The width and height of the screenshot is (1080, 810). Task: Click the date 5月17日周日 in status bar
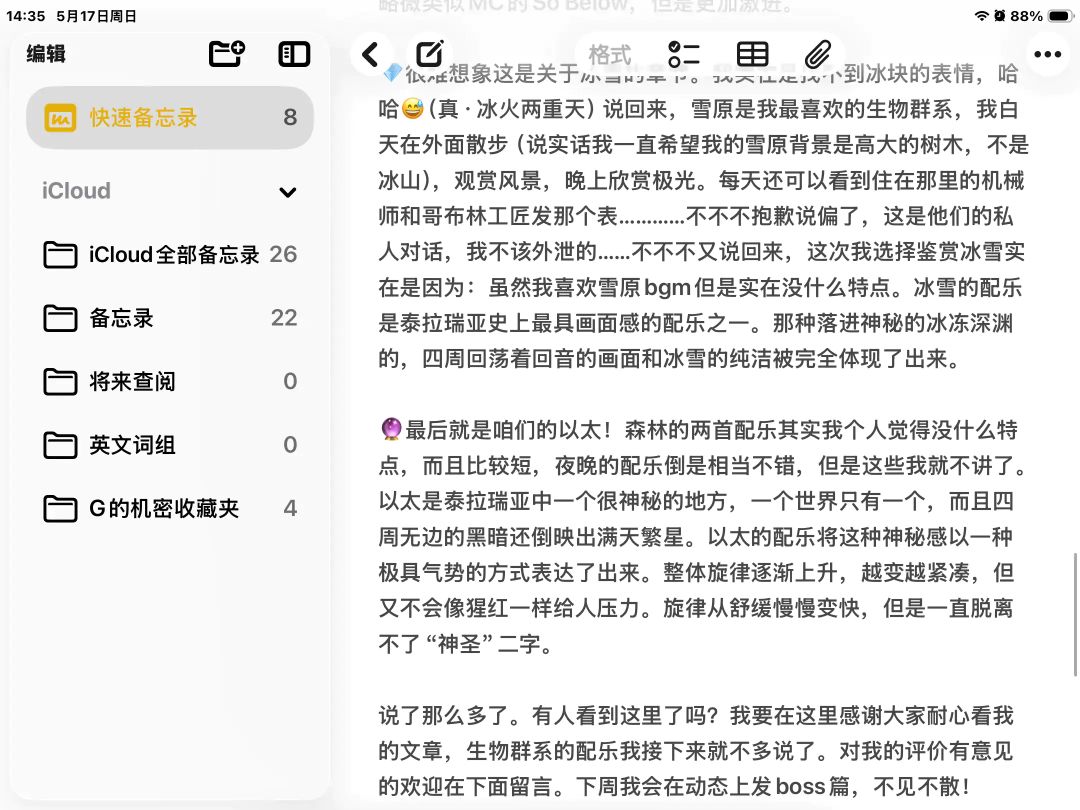(96, 16)
